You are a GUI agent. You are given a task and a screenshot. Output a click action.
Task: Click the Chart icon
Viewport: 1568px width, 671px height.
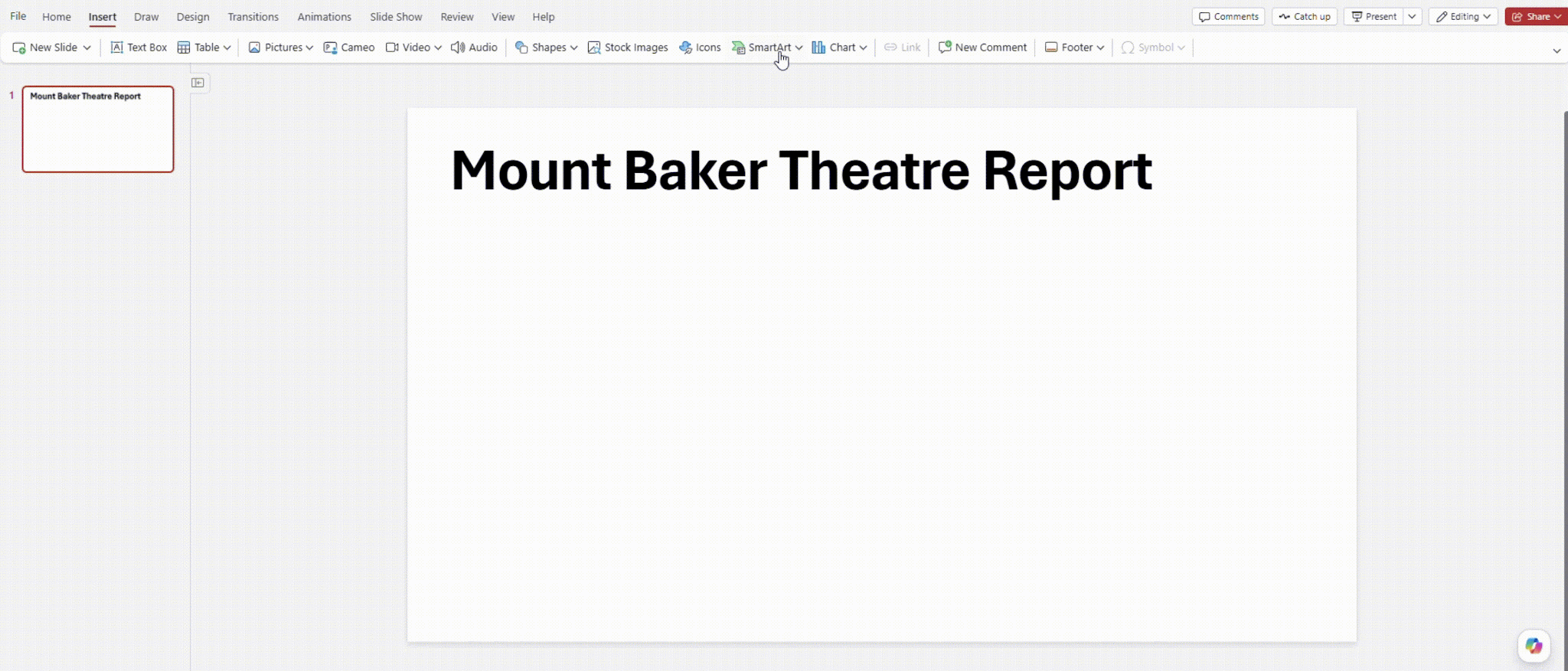coord(818,47)
